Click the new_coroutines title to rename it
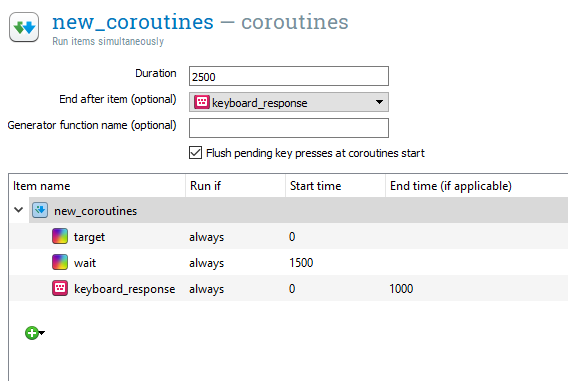The image size is (568, 381). tap(133, 22)
